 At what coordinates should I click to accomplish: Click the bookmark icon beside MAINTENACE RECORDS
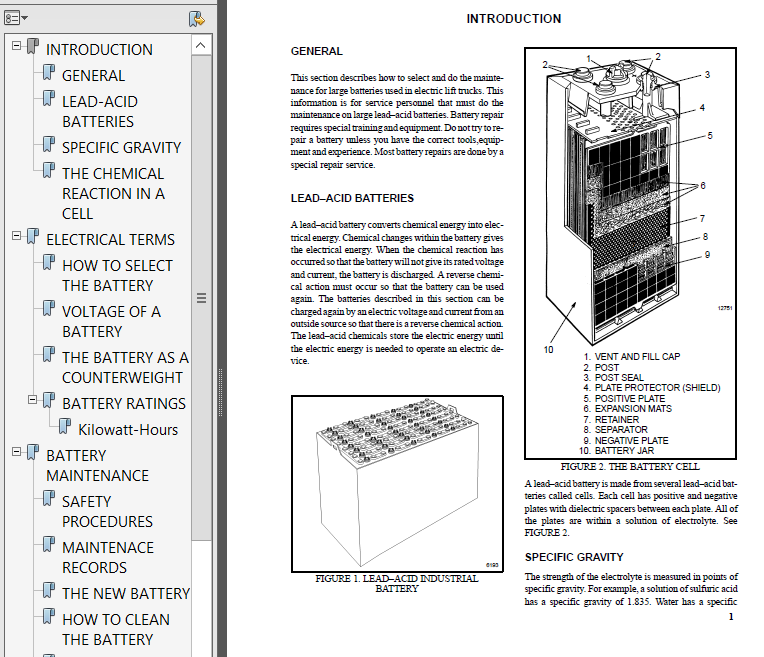pyautogui.click(x=49, y=544)
